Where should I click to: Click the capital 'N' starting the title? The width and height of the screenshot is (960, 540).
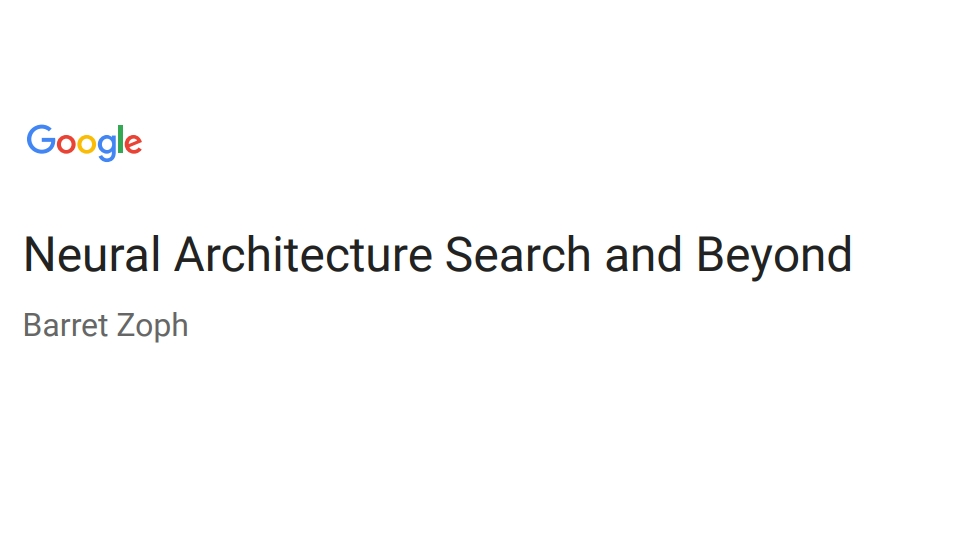point(38,255)
